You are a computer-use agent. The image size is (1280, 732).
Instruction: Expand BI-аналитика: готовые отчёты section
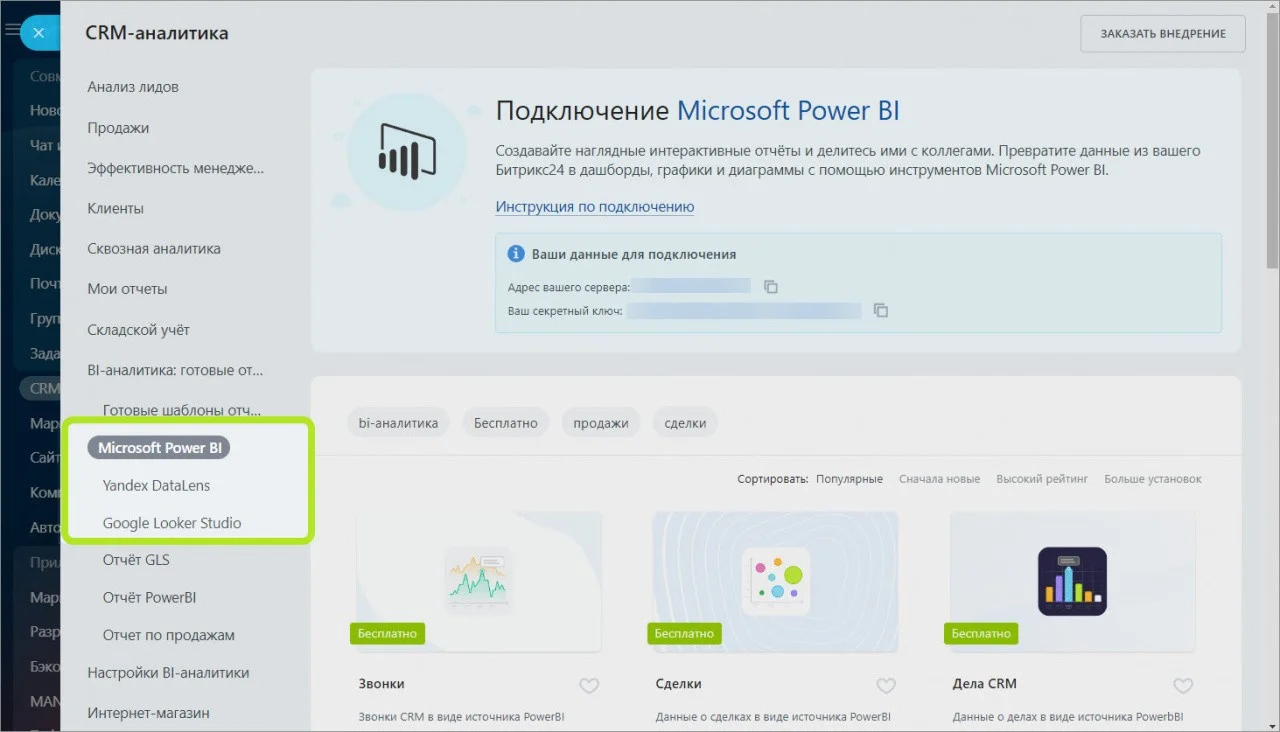click(x=175, y=370)
